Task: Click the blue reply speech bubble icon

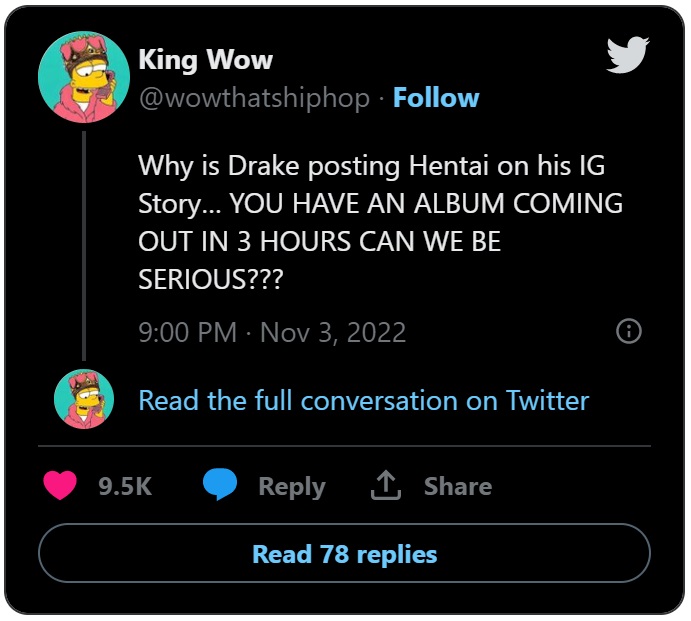Action: (x=220, y=486)
